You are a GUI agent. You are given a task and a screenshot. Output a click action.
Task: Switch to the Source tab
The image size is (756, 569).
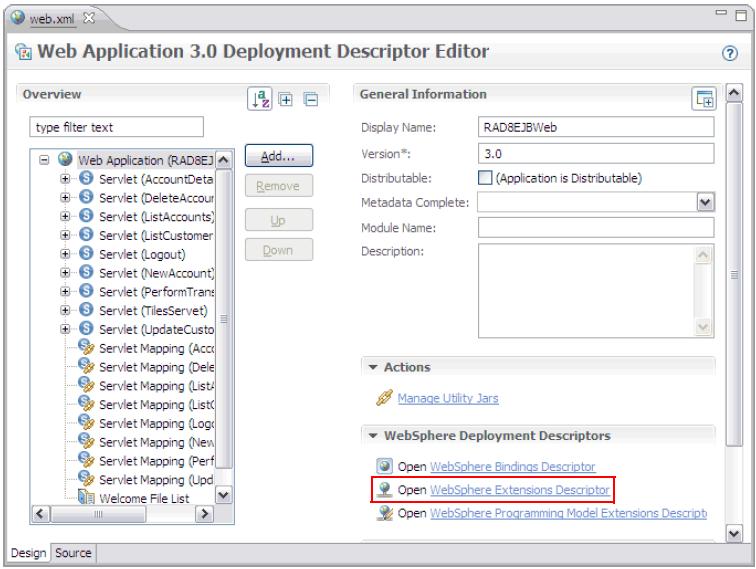[73, 553]
